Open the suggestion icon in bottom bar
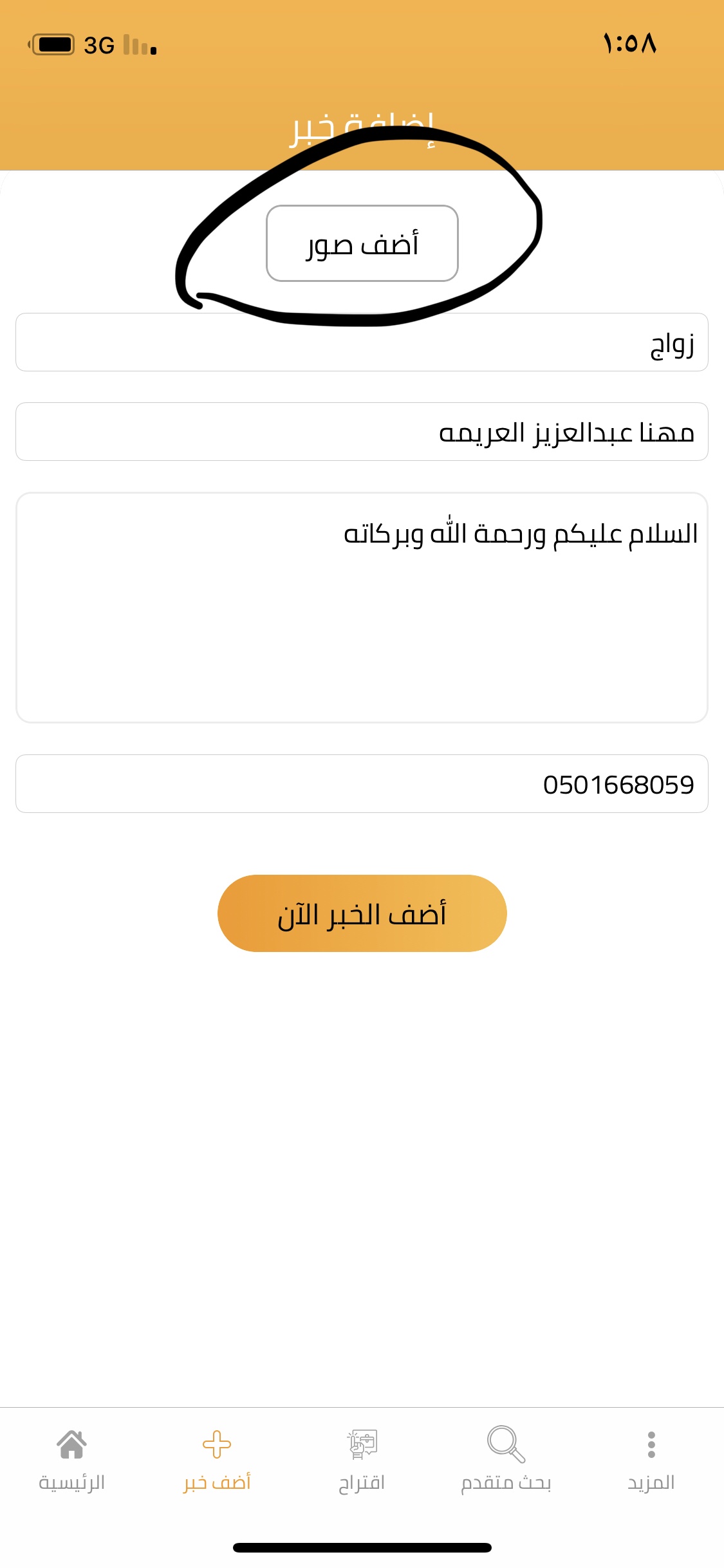724x1568 pixels. pyautogui.click(x=362, y=1444)
